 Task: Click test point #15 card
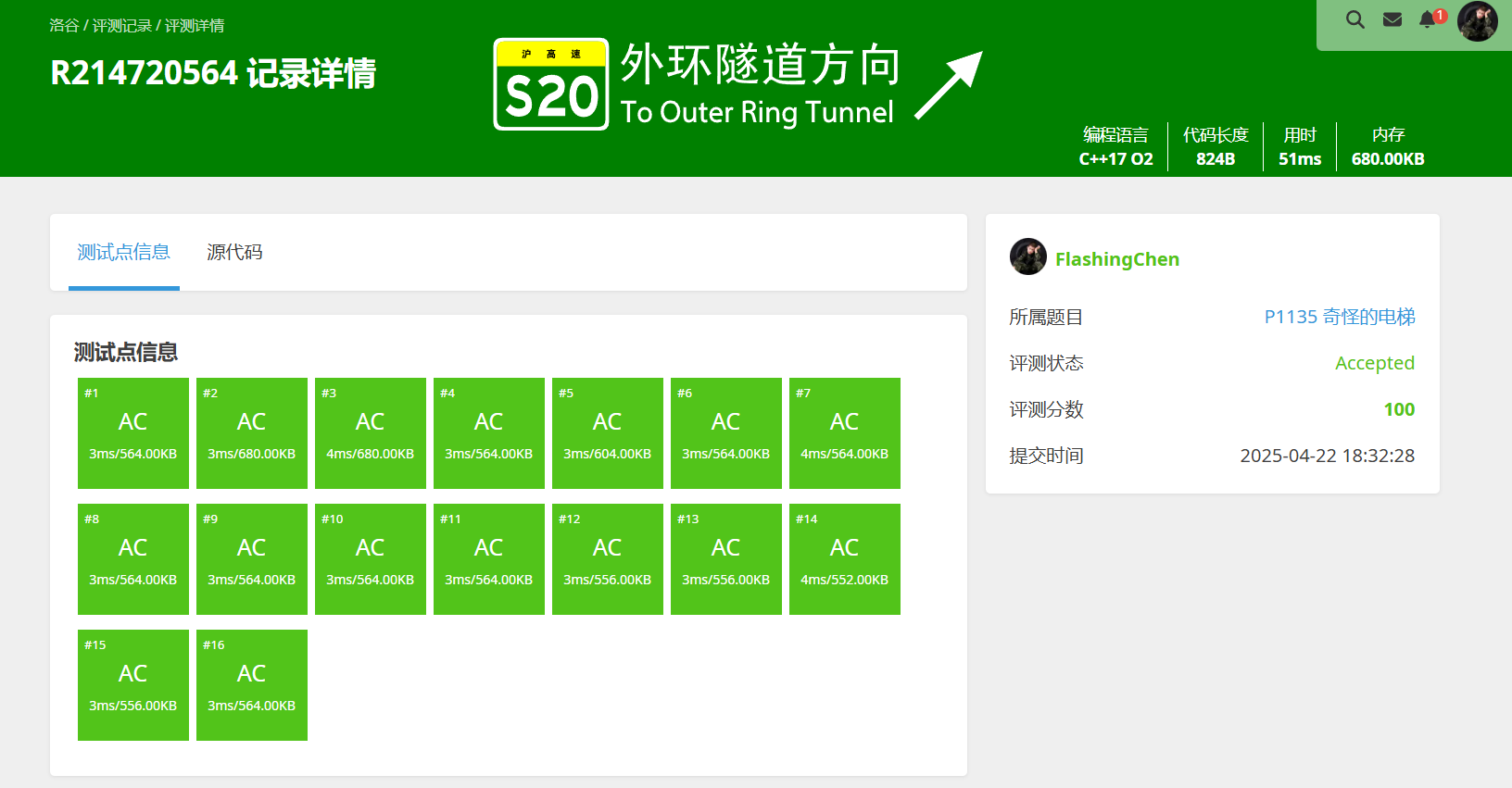[x=133, y=685]
